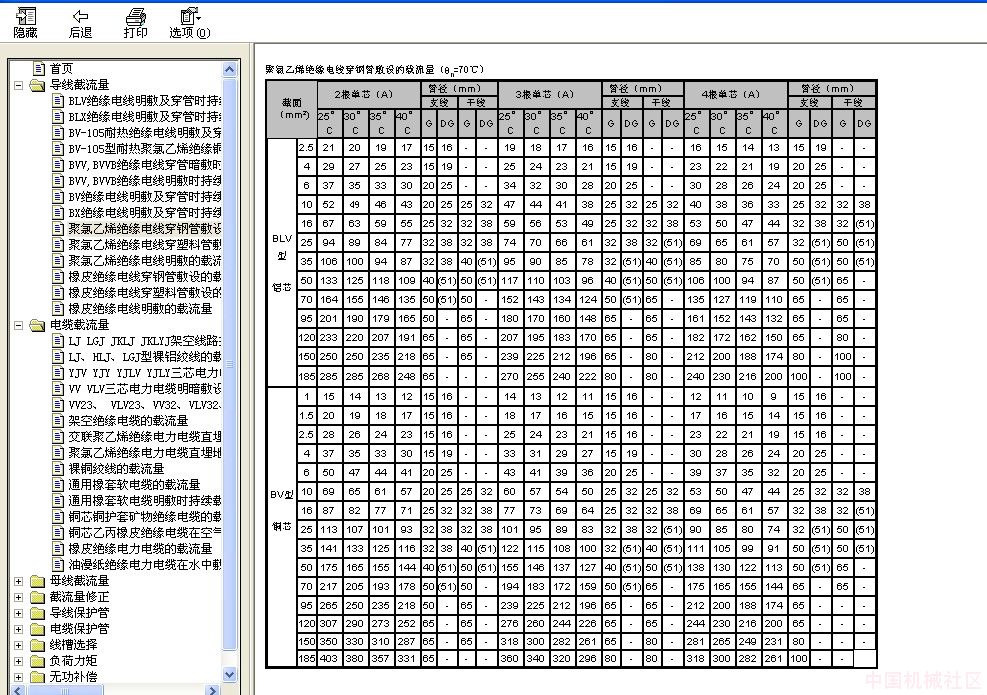Expand the 线槽选择 folder
The height and width of the screenshot is (695, 987).
19,645
